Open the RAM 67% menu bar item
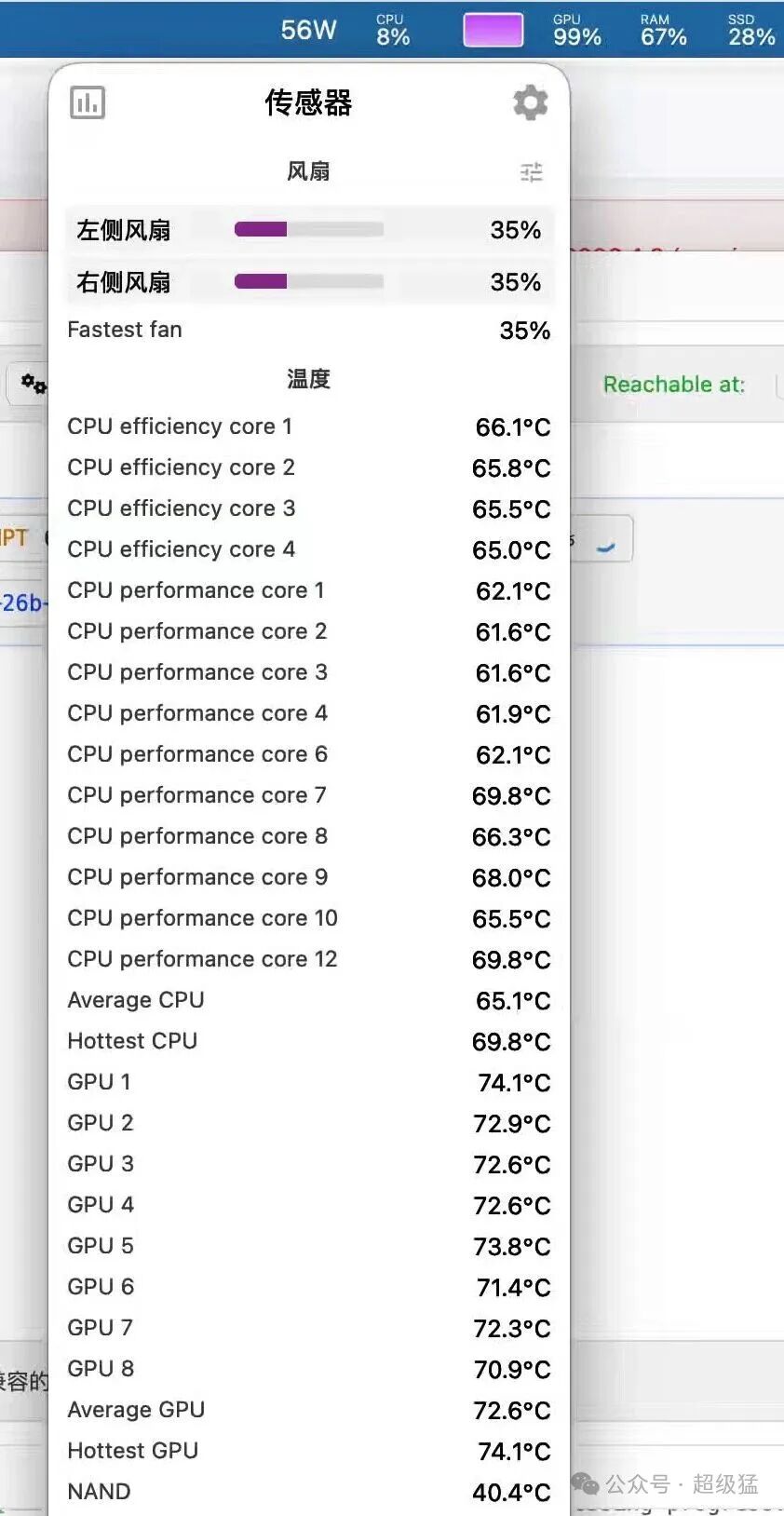Image resolution: width=784 pixels, height=1516 pixels. point(664,30)
